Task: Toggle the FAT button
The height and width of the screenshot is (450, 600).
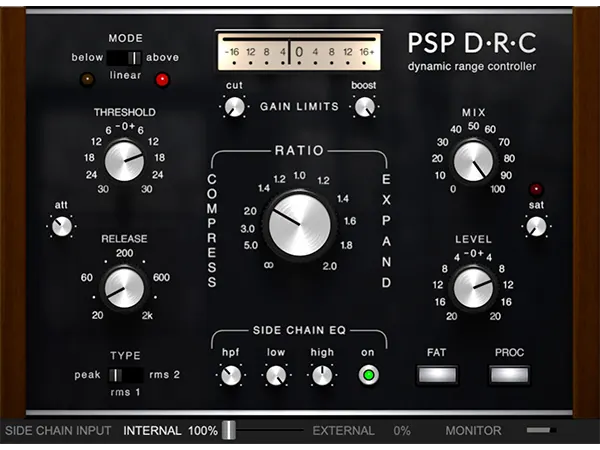Action: 437,375
